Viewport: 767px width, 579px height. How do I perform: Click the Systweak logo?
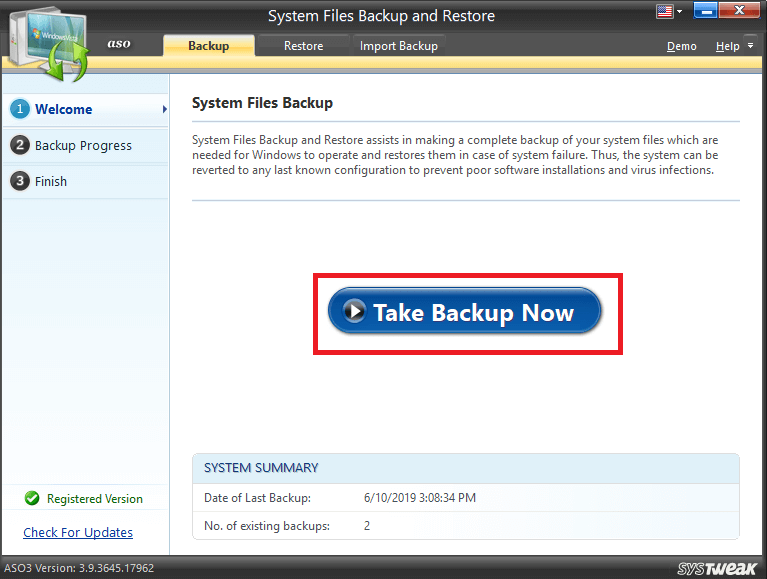(x=717, y=568)
